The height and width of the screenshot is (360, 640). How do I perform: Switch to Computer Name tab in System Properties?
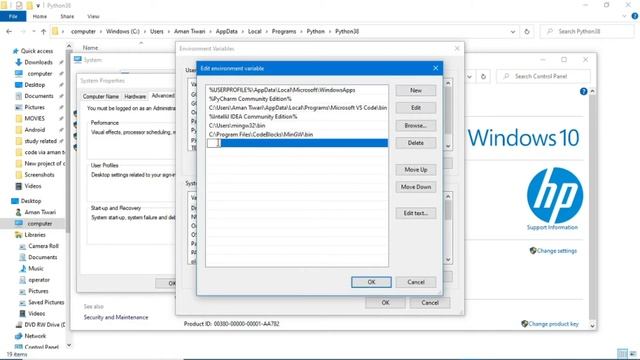coord(101,96)
